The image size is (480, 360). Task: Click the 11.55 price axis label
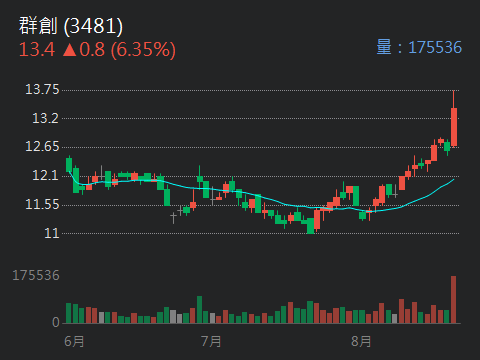42,204
